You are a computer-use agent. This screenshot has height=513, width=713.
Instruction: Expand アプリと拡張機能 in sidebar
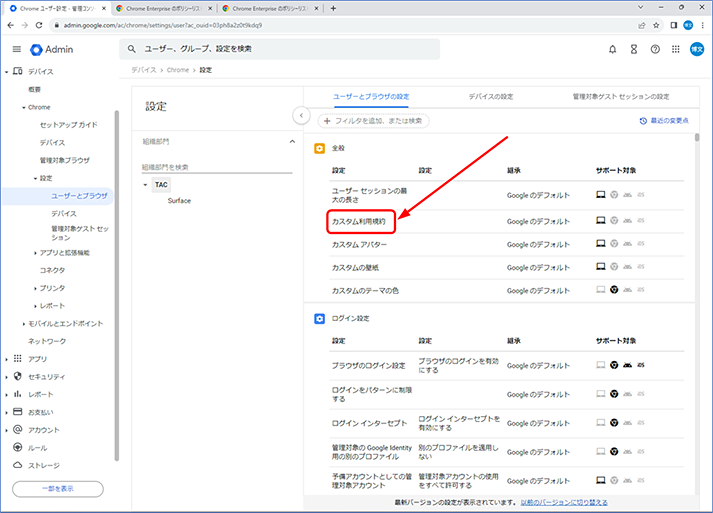(35, 253)
